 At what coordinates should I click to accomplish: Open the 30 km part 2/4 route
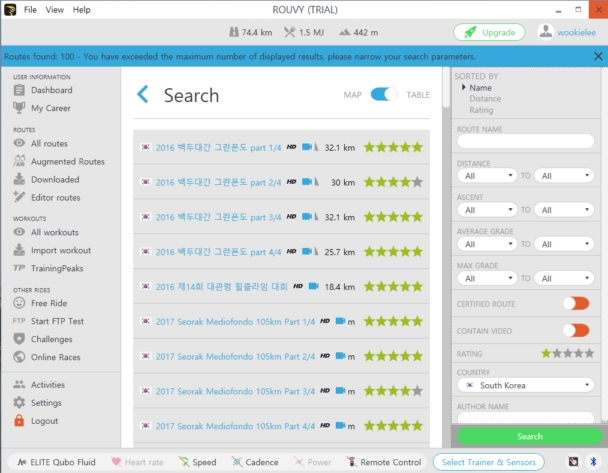click(x=281, y=182)
